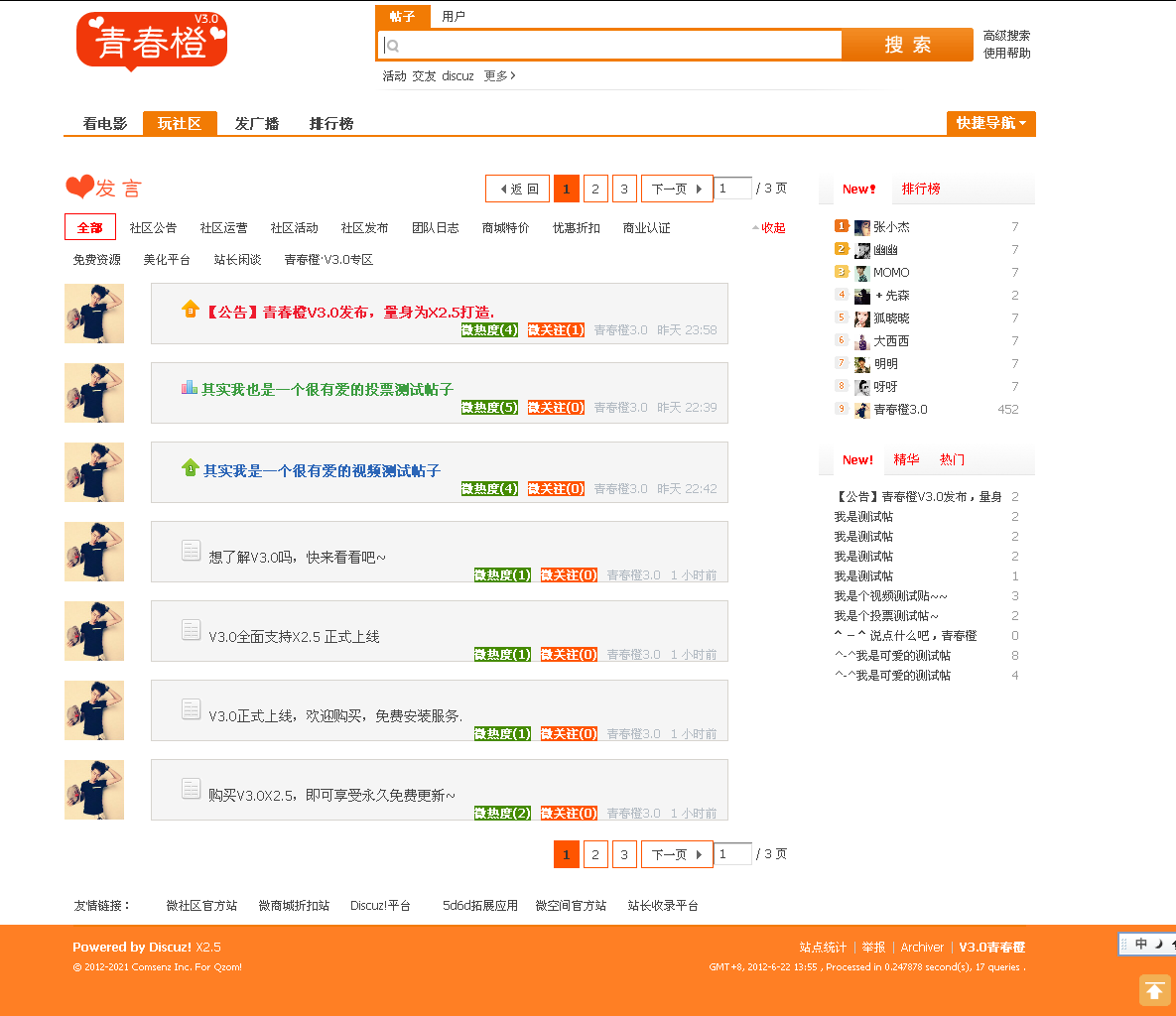1176x1016 pixels.
Task: Open the 5d6d拓展应用 friend link
Action: [480, 906]
